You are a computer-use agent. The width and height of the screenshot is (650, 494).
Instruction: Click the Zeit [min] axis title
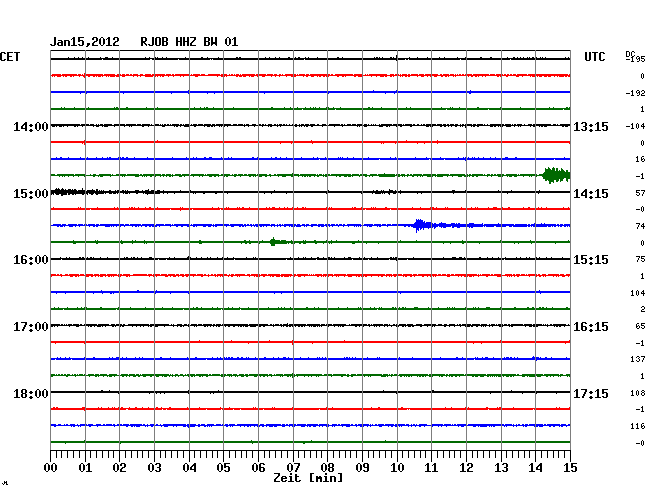click(x=308, y=478)
